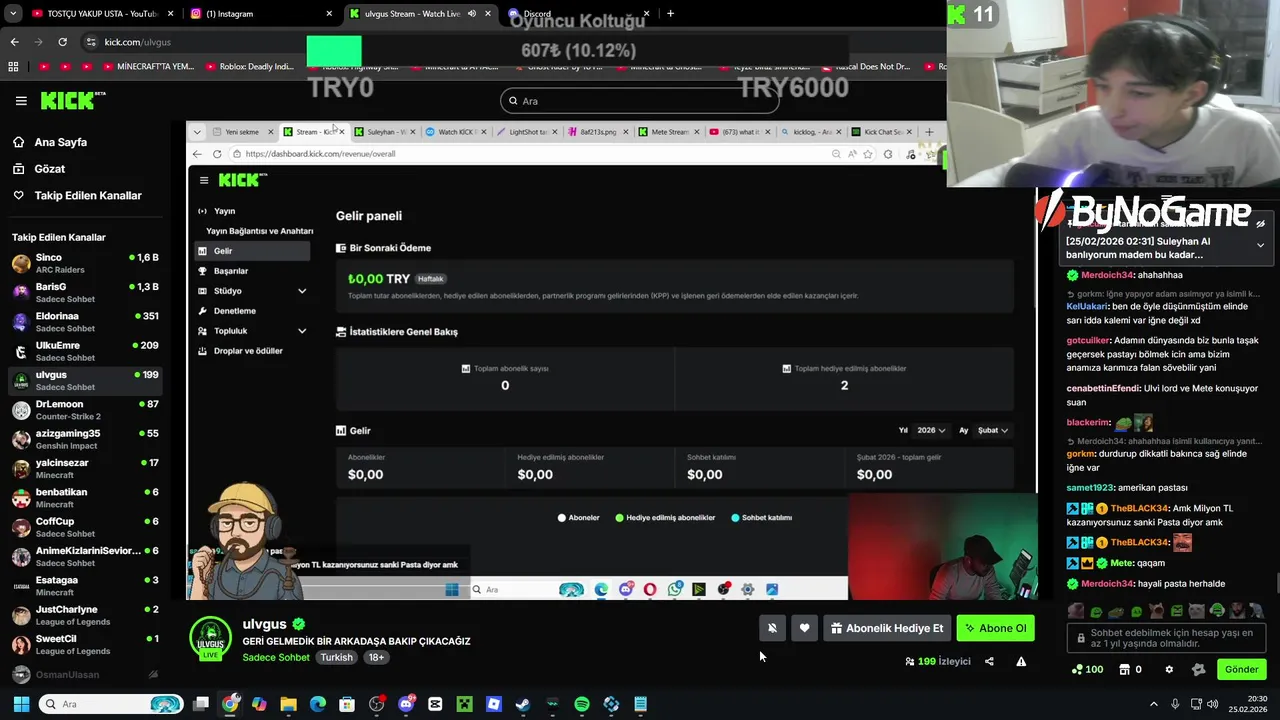Click the green Abone Ol button
The height and width of the screenshot is (720, 1280).
[995, 628]
